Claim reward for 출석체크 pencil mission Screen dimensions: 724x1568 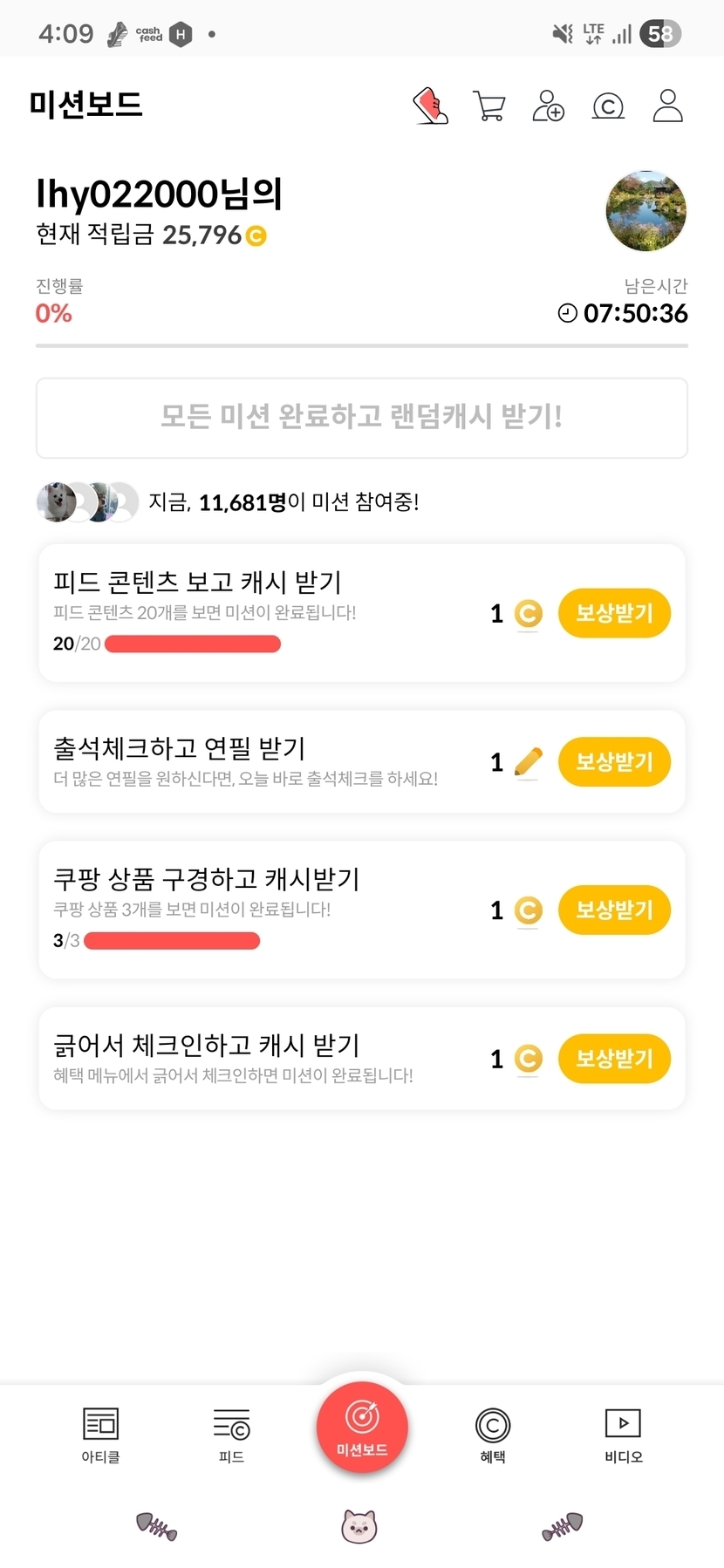click(614, 761)
